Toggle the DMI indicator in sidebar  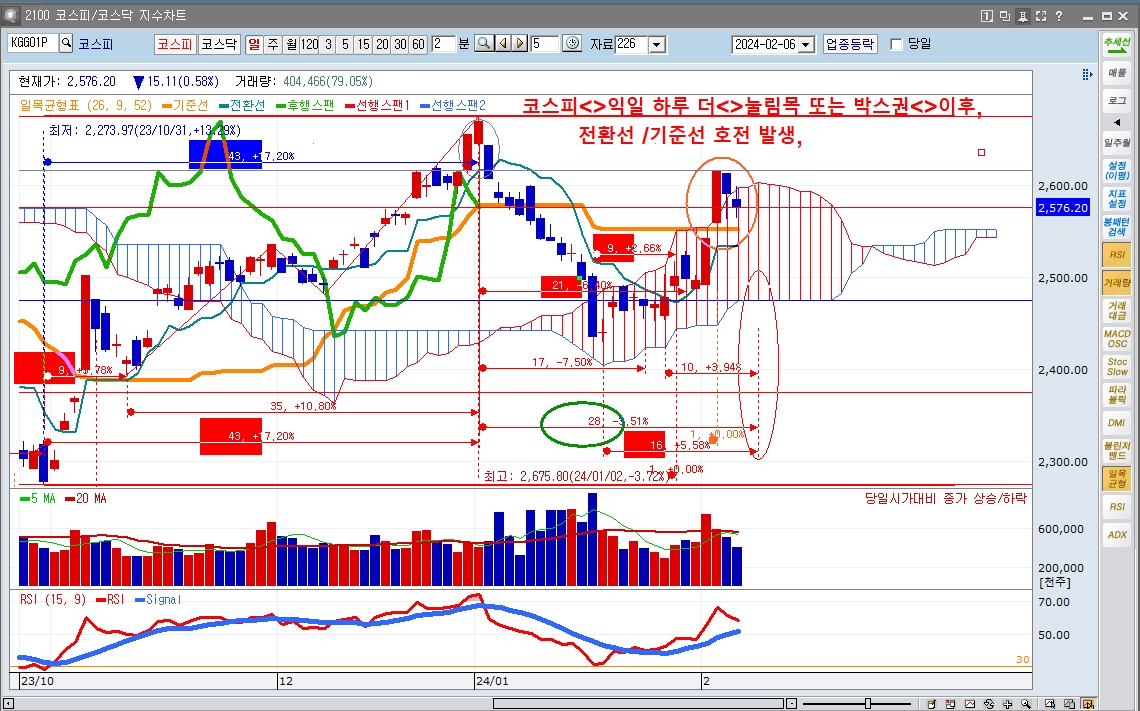coord(1117,422)
